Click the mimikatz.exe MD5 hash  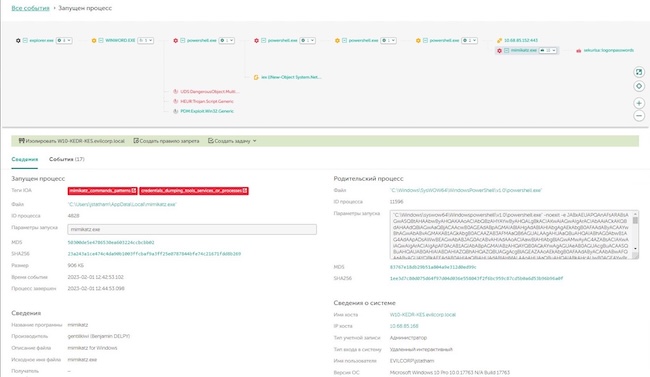click(111, 243)
